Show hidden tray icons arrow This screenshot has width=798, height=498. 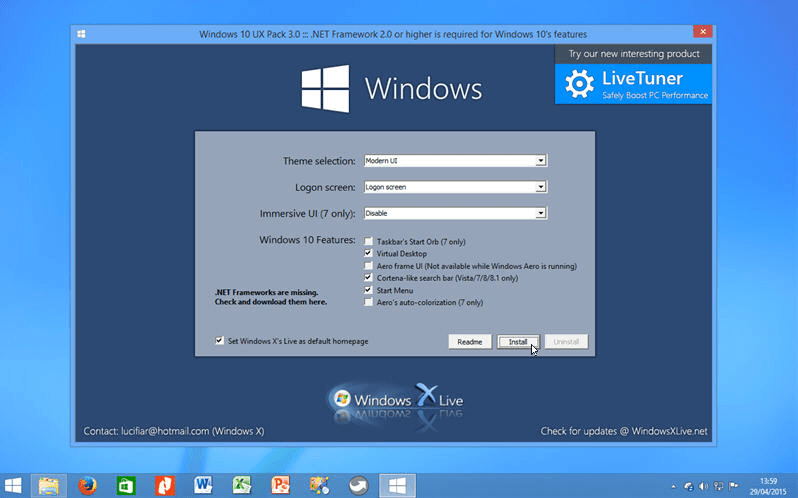point(674,487)
